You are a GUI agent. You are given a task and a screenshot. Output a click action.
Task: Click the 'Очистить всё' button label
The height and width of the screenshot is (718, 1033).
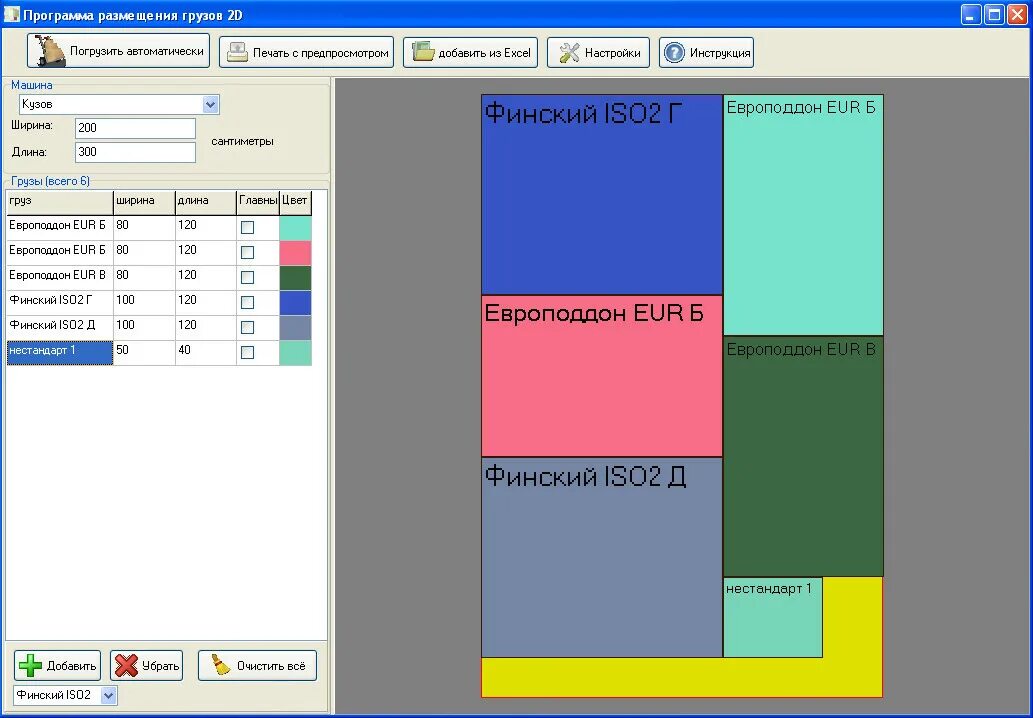[x=271, y=666]
